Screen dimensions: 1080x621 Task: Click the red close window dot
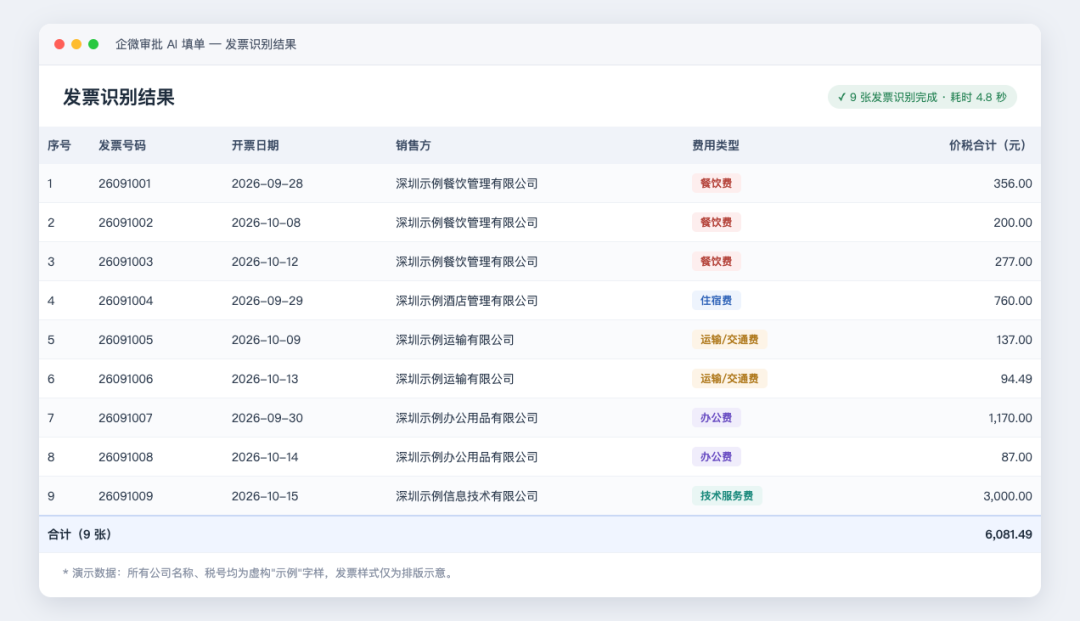[59, 44]
